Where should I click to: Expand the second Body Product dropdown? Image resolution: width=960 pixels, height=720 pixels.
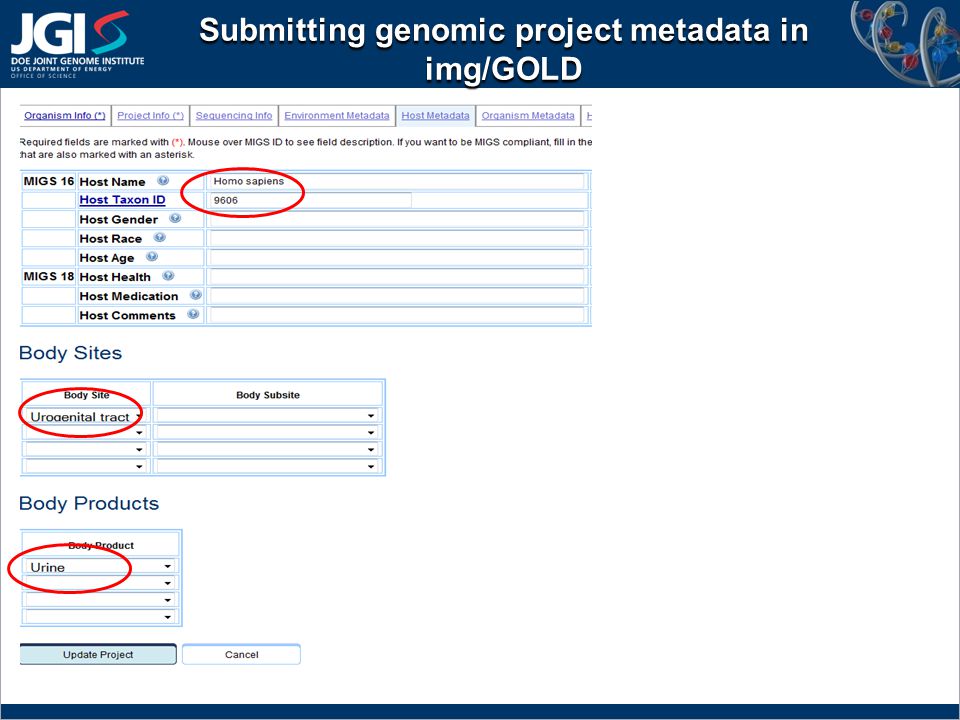(100, 583)
